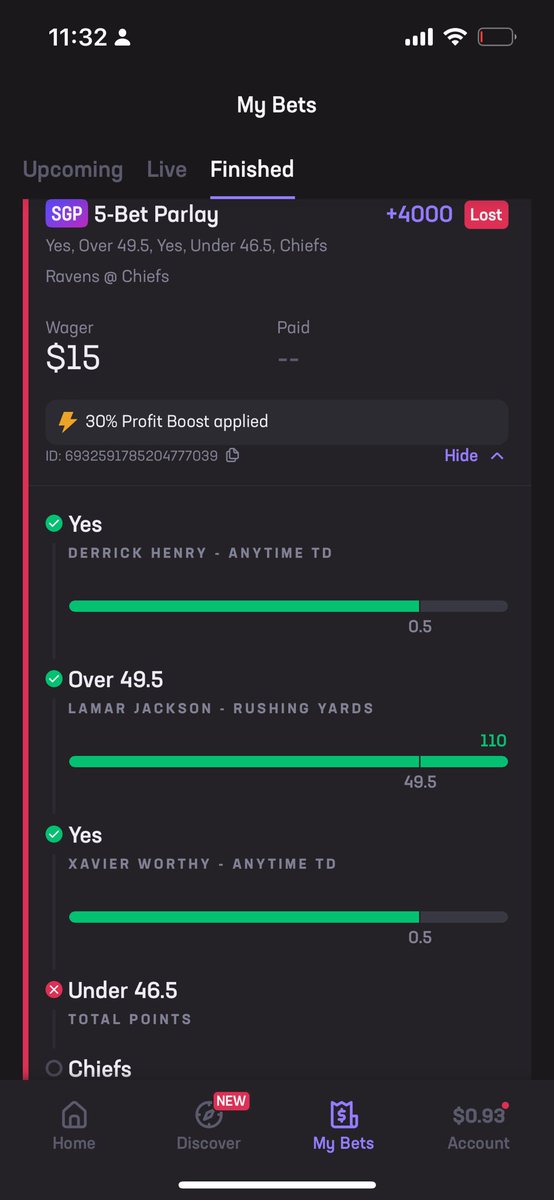Tap the purple SGP badge
The height and width of the screenshot is (1200, 554).
67,214
